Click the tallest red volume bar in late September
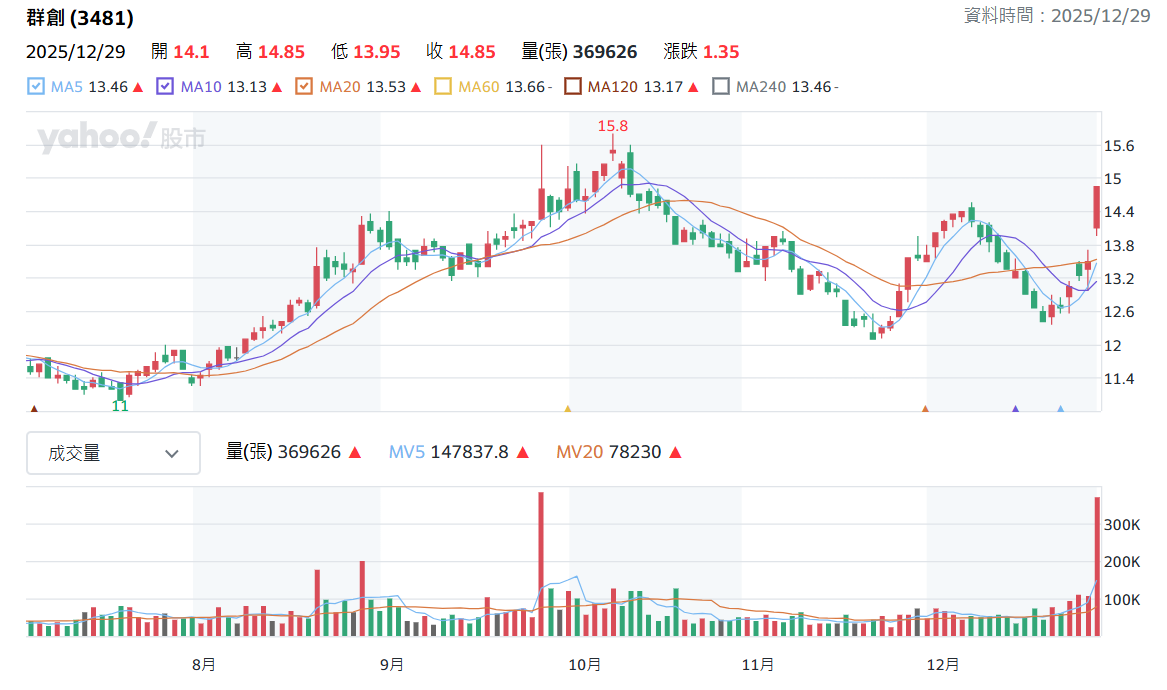 [x=541, y=563]
